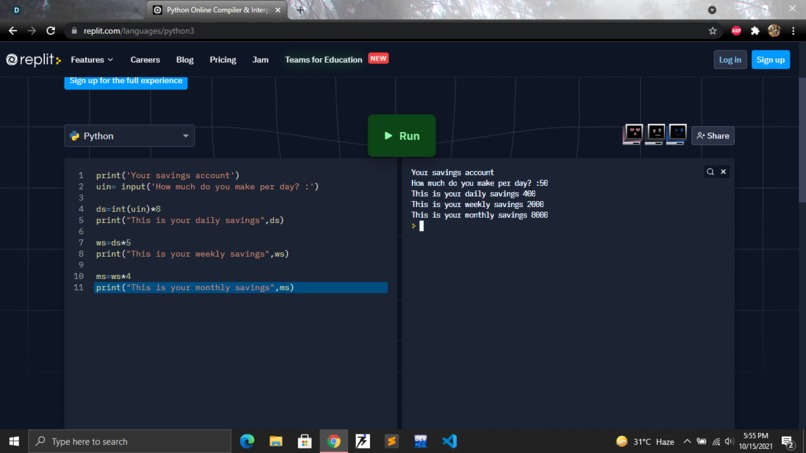Click the Windows search box

coord(130,441)
